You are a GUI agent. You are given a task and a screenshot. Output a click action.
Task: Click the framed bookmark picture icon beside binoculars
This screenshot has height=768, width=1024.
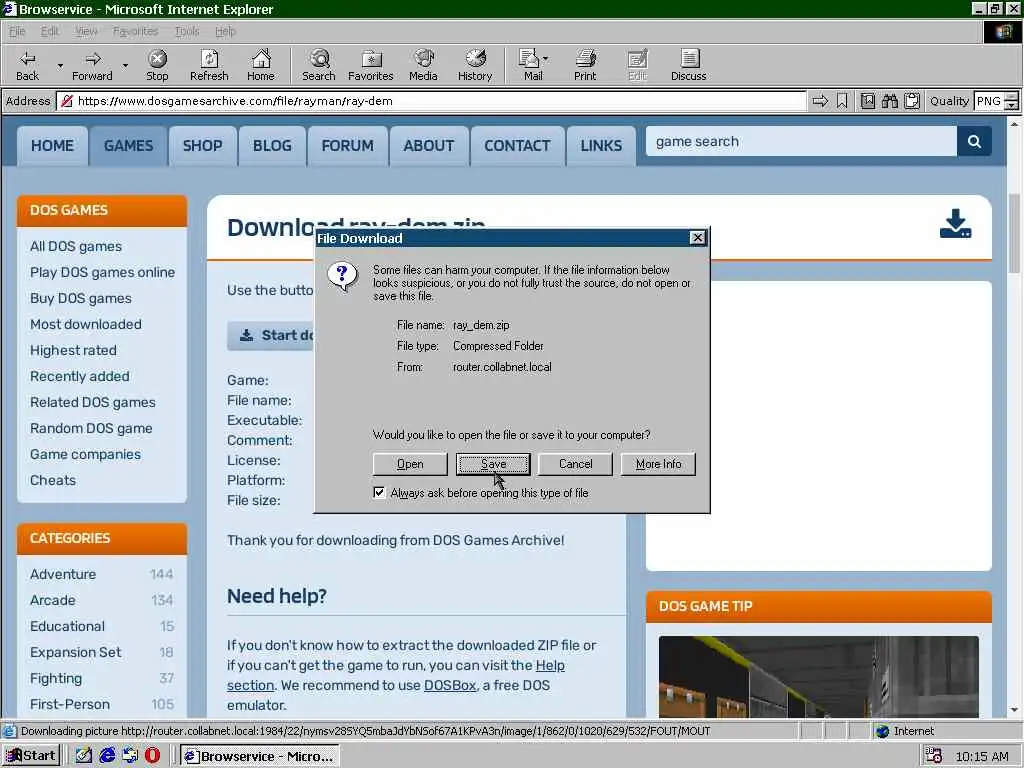tap(868, 101)
